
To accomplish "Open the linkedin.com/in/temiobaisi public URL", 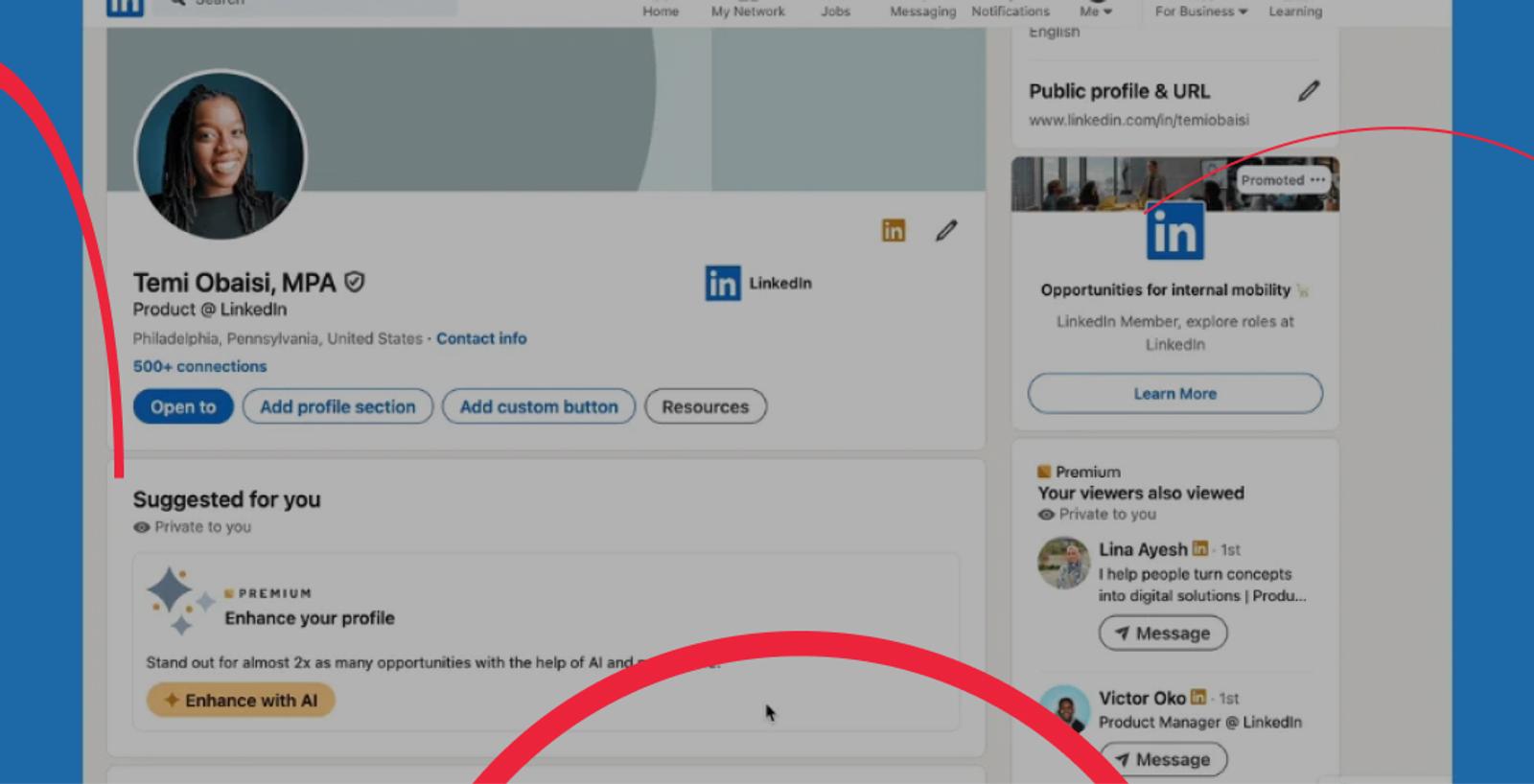I will click(x=1139, y=120).
